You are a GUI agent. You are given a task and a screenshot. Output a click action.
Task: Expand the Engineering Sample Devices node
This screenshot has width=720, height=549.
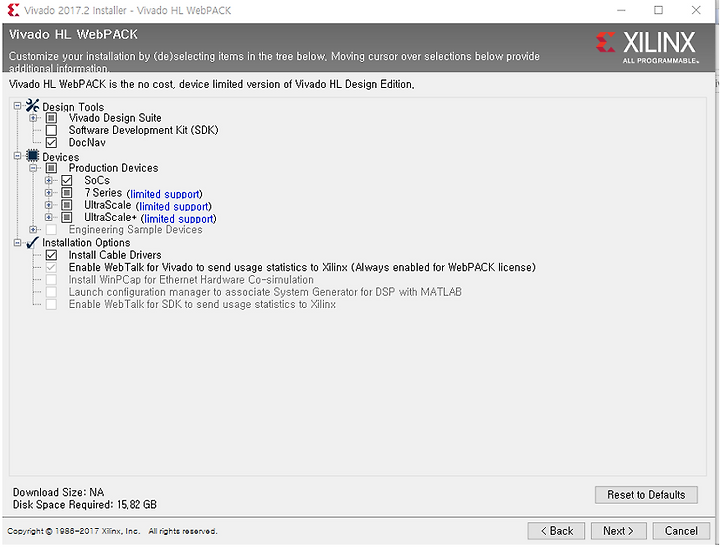[33, 230]
